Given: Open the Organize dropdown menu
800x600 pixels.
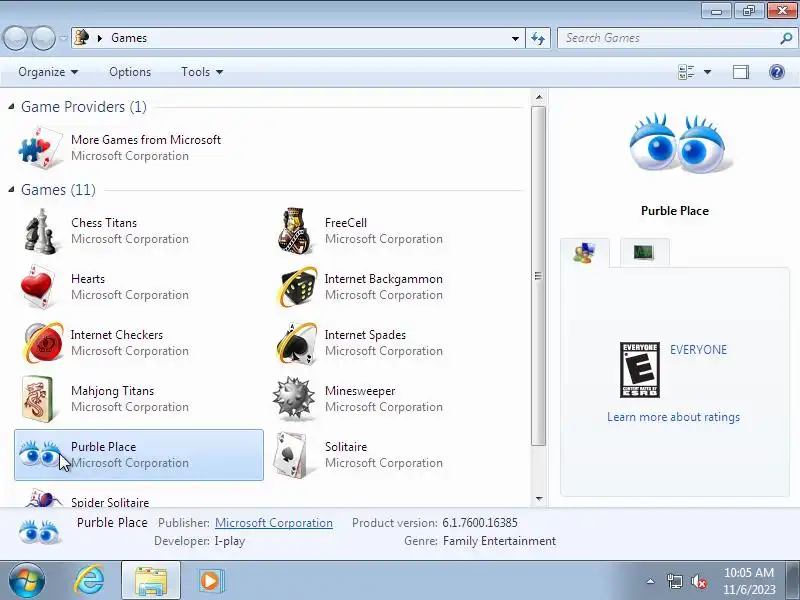Looking at the screenshot, I should pos(48,72).
